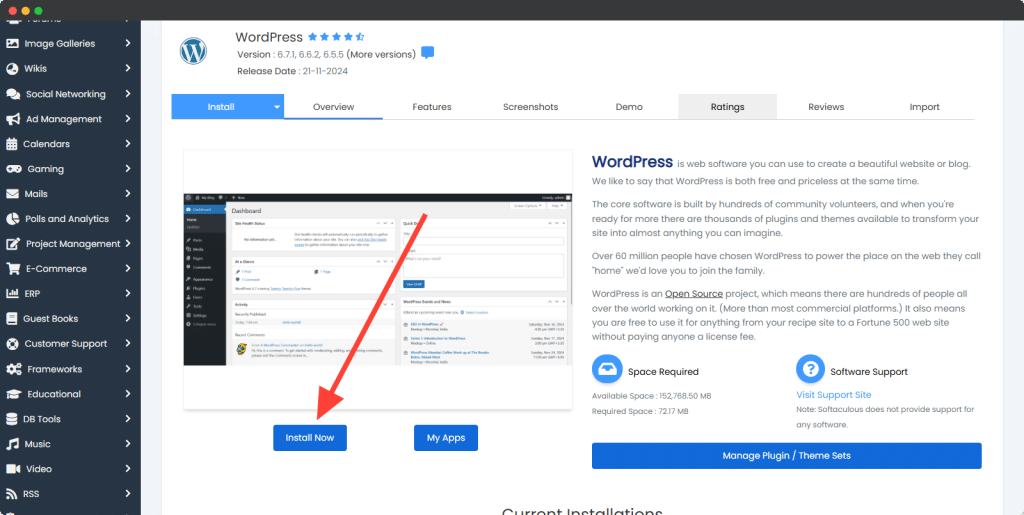Expand the DB Tools chevron
1024x515 pixels.
coord(128,419)
